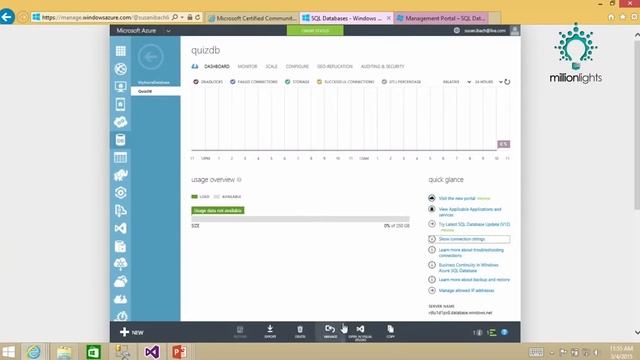
Task: Open the Virtual Machines monitor icon in sidebar
Action: click(120, 87)
